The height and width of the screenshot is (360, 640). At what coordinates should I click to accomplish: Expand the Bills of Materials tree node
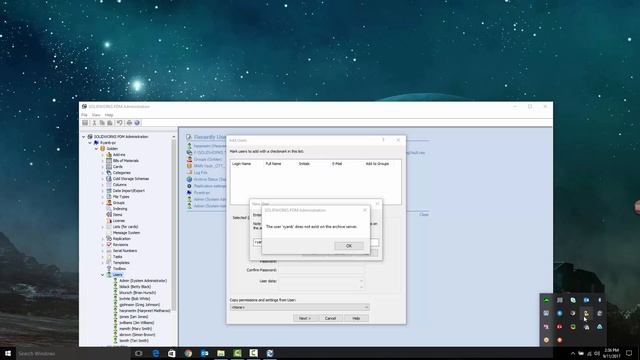tap(102, 161)
